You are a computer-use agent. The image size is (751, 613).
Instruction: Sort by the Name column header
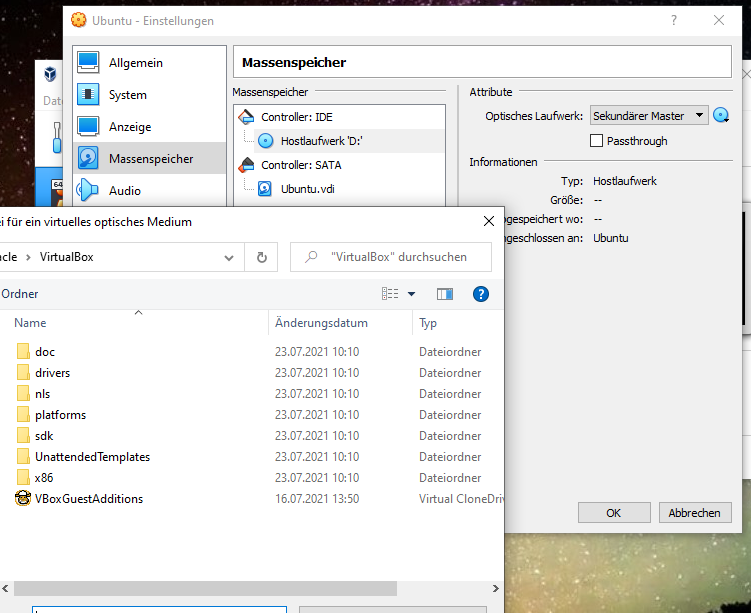point(30,323)
